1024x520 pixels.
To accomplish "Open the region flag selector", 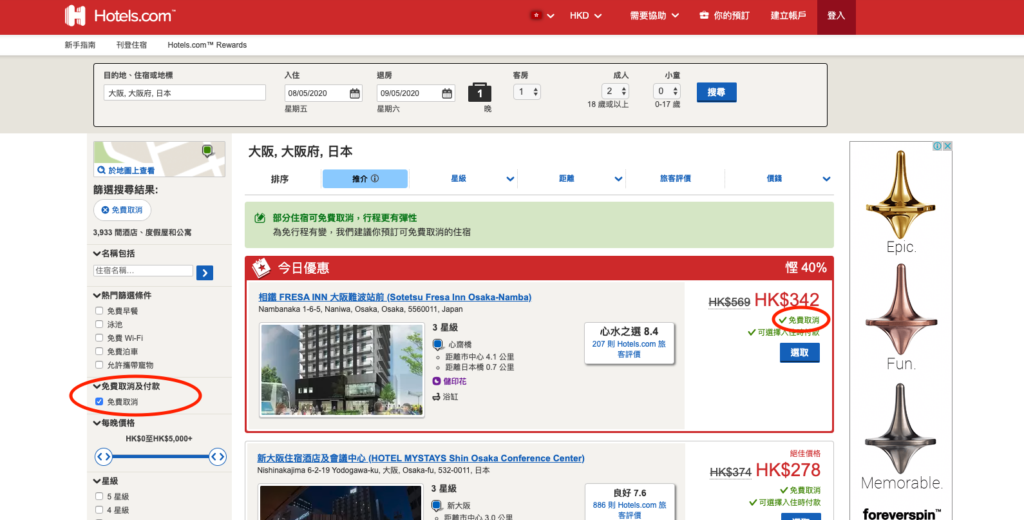I will pyautogui.click(x=542, y=16).
